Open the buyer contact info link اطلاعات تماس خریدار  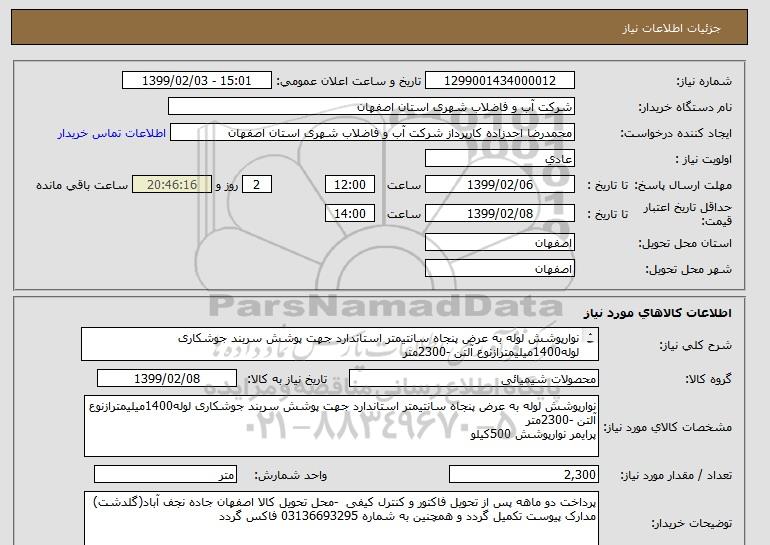click(x=111, y=133)
